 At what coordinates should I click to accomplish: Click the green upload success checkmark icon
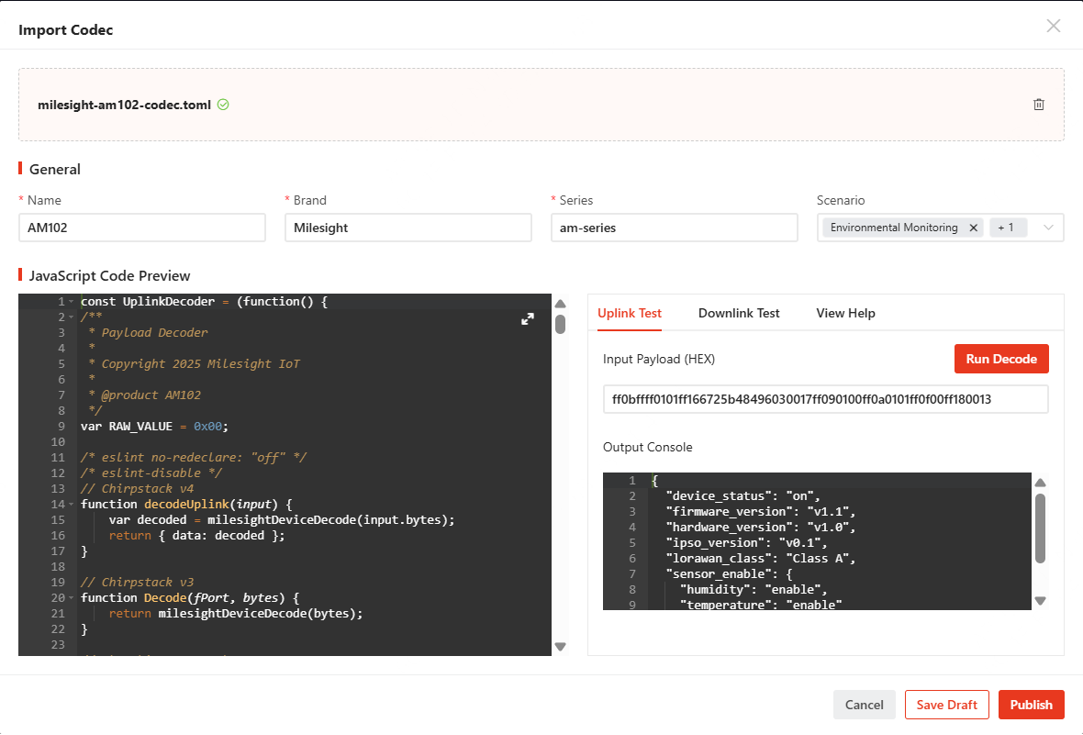(x=223, y=104)
